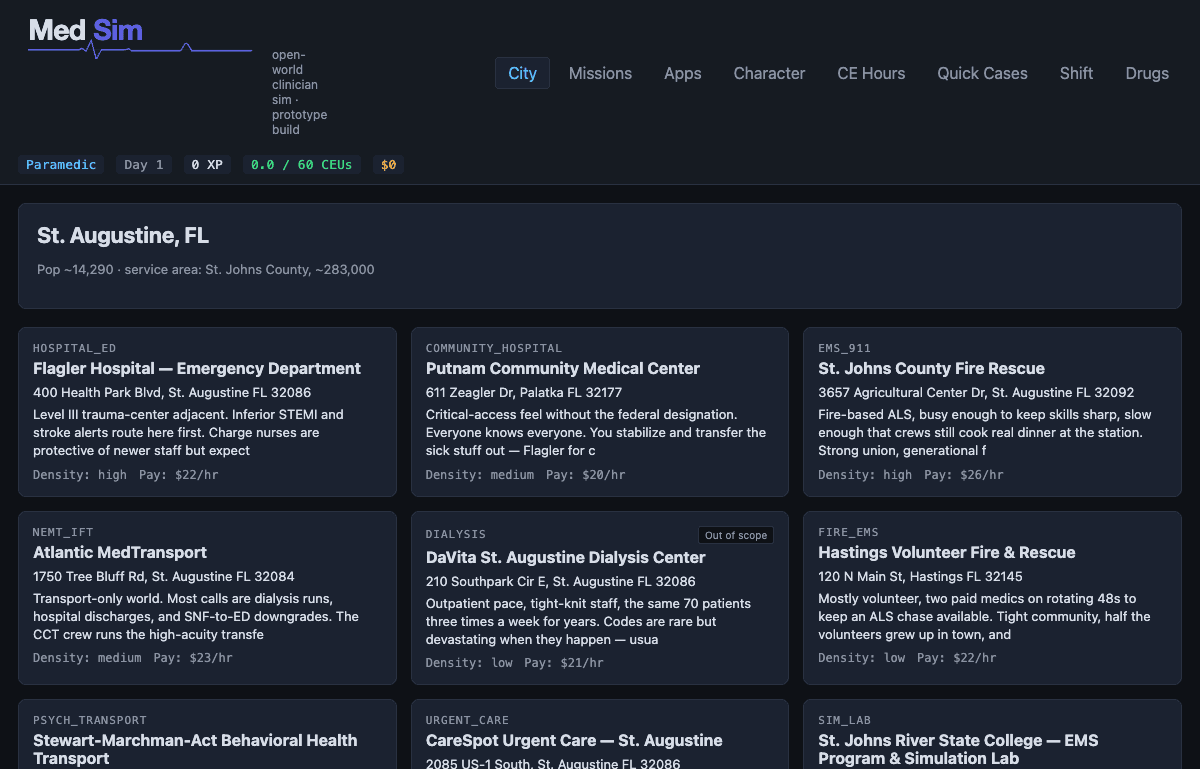Click the SIM_LAB category label
The width and height of the screenshot is (1200, 769).
point(844,720)
